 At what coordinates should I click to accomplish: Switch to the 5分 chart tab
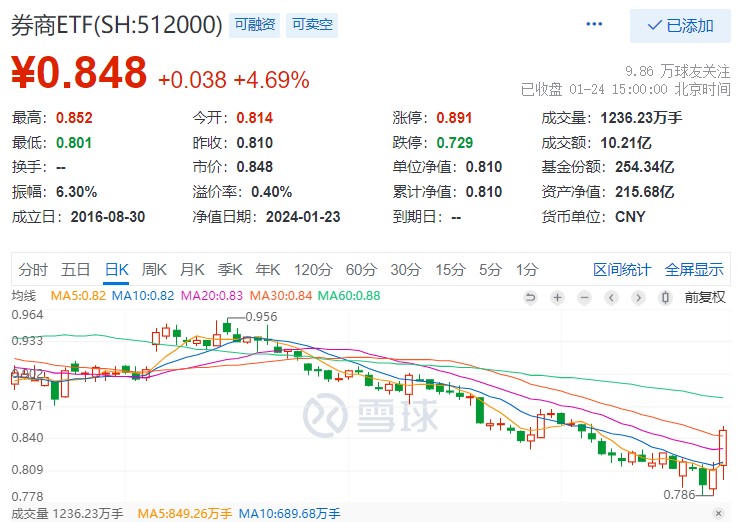coord(490,270)
